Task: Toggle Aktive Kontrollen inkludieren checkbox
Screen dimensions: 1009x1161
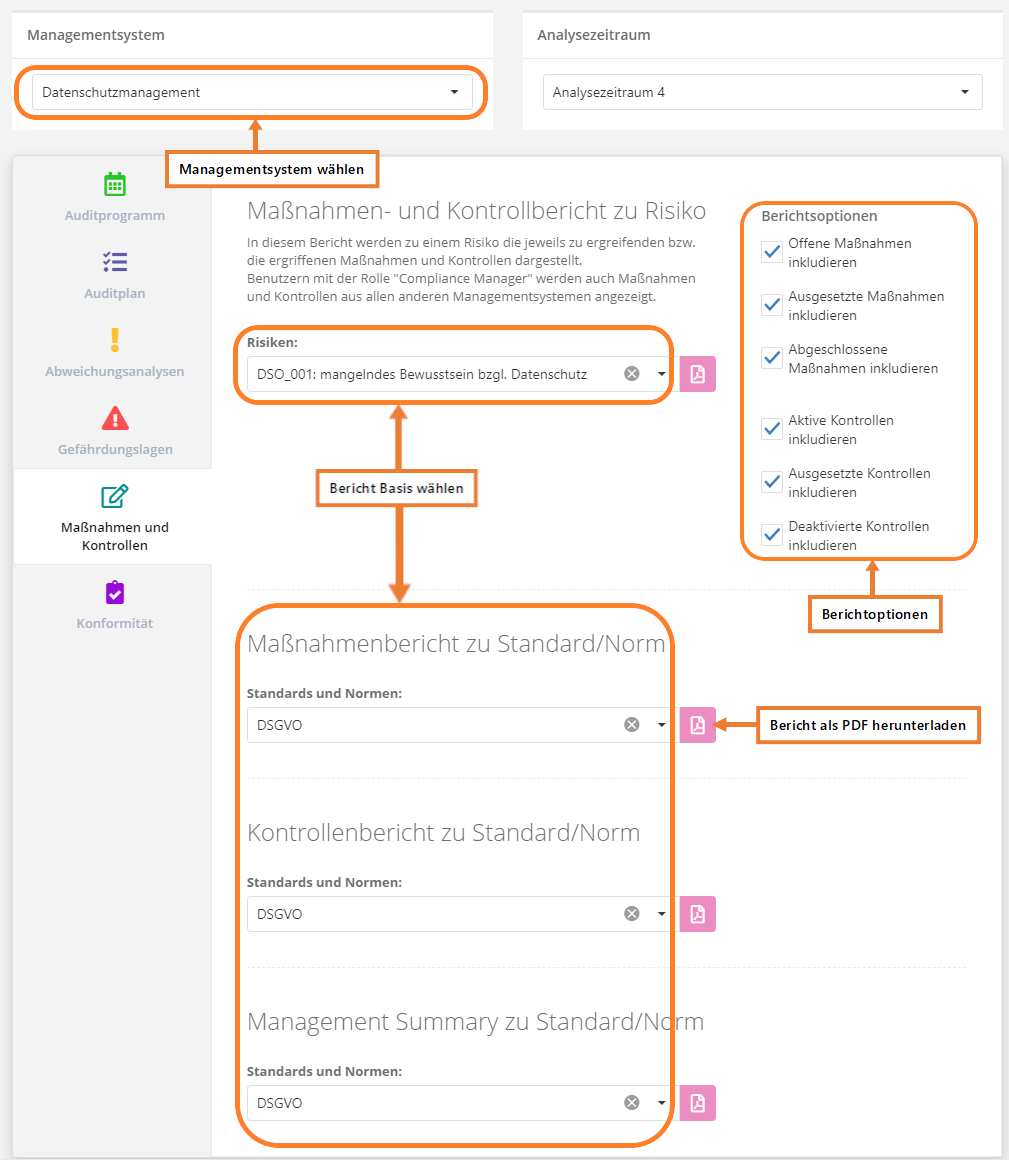Action: click(772, 429)
